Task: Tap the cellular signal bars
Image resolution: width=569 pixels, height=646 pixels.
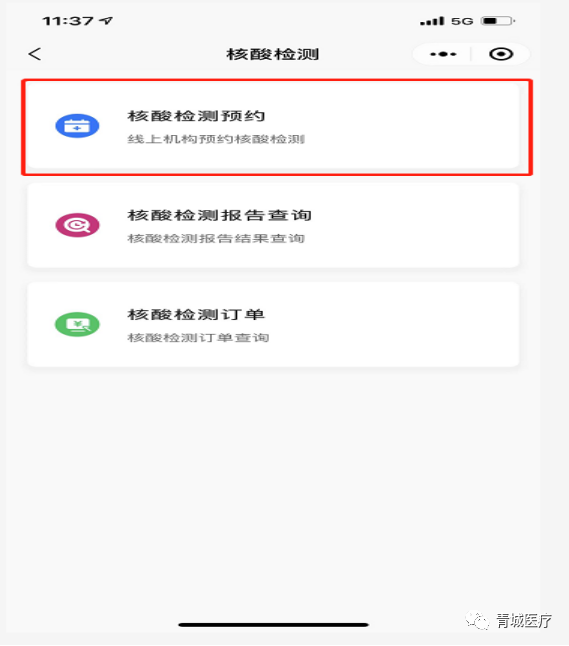Action: [x=432, y=21]
